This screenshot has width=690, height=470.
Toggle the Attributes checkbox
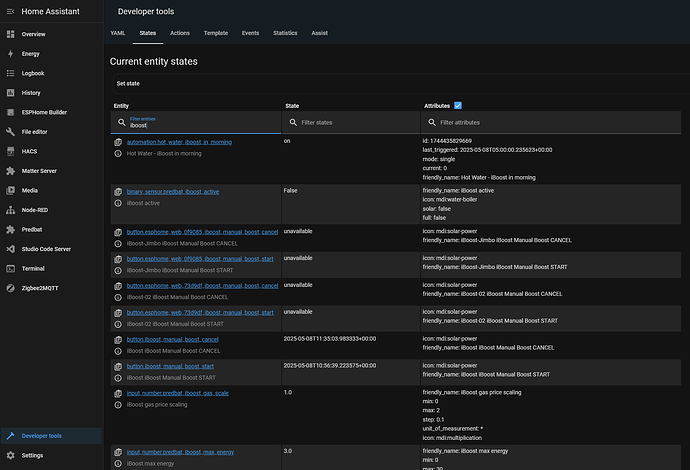tap(458, 106)
